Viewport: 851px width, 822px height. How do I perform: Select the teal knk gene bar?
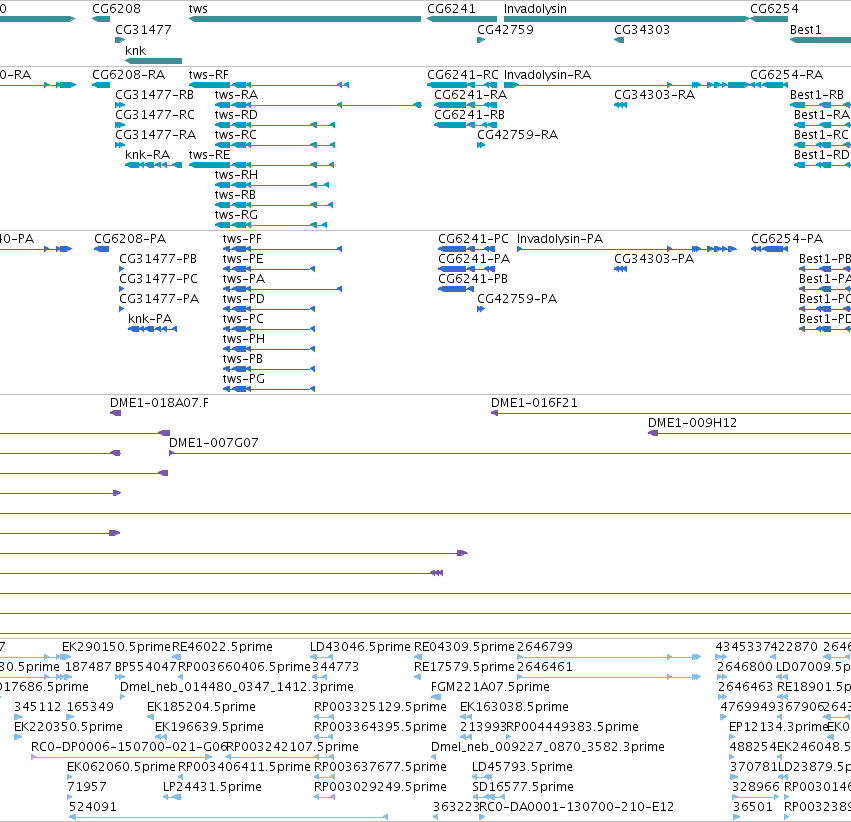154,61
